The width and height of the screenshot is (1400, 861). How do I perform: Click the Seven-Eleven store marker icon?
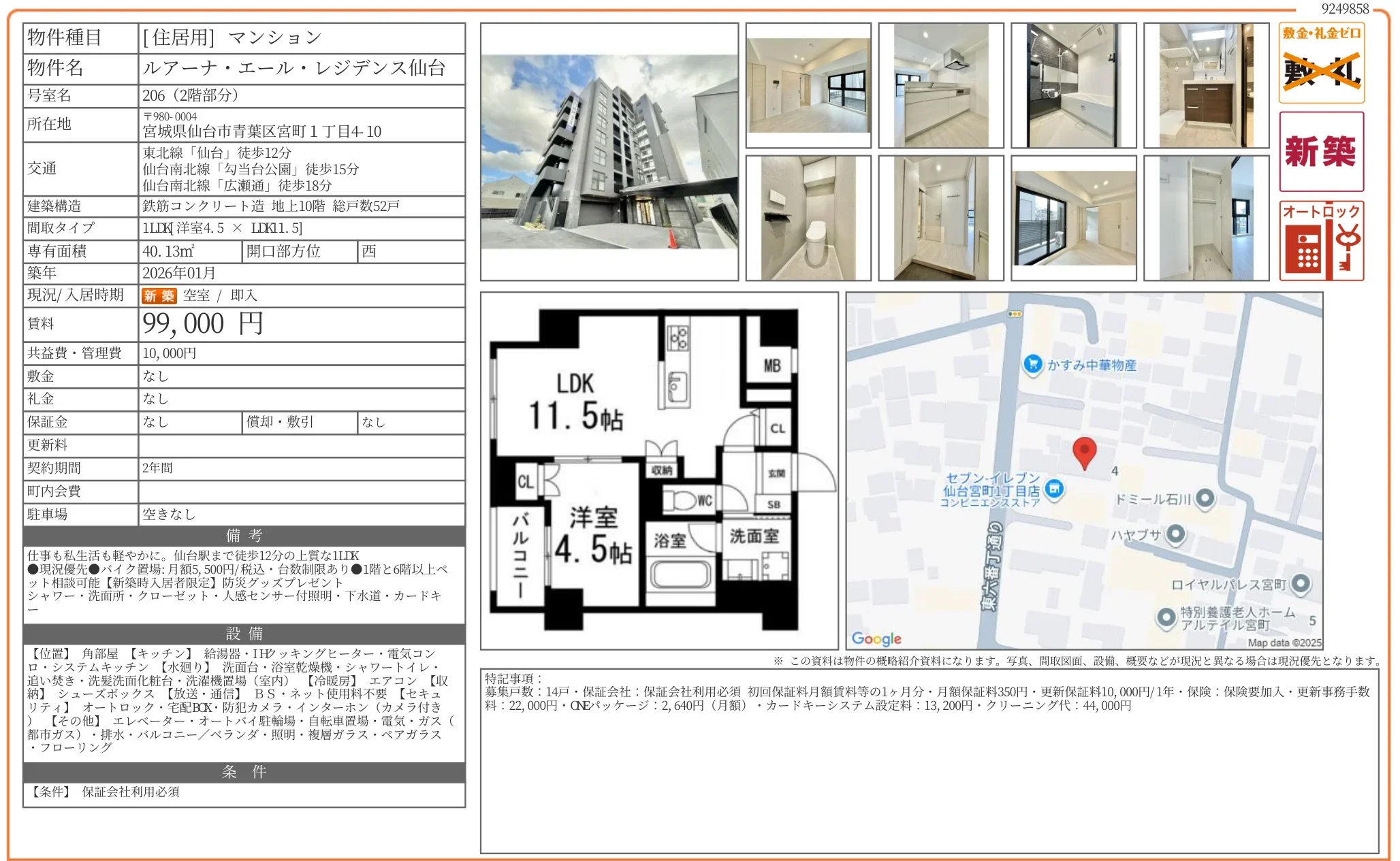(1054, 489)
